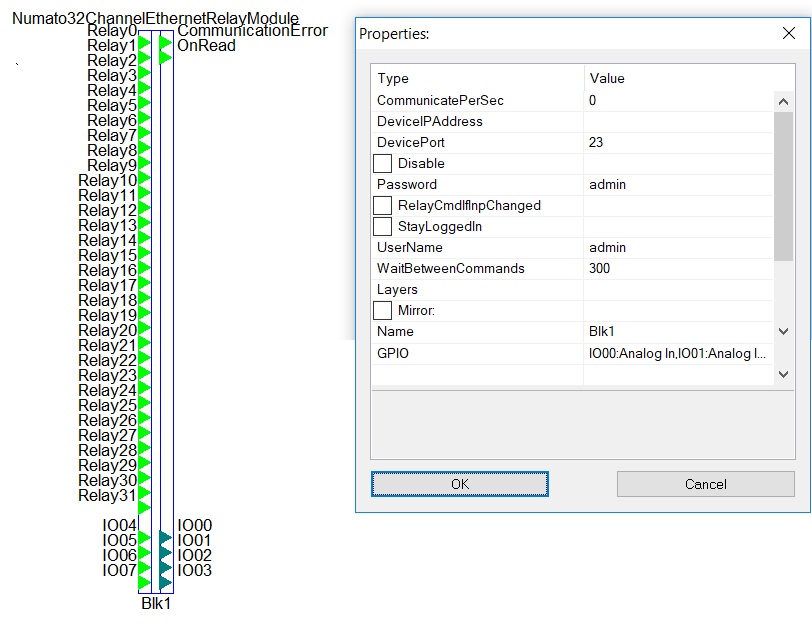Click the Relay9 input label
Screen dimensions: 812x626
112,166
